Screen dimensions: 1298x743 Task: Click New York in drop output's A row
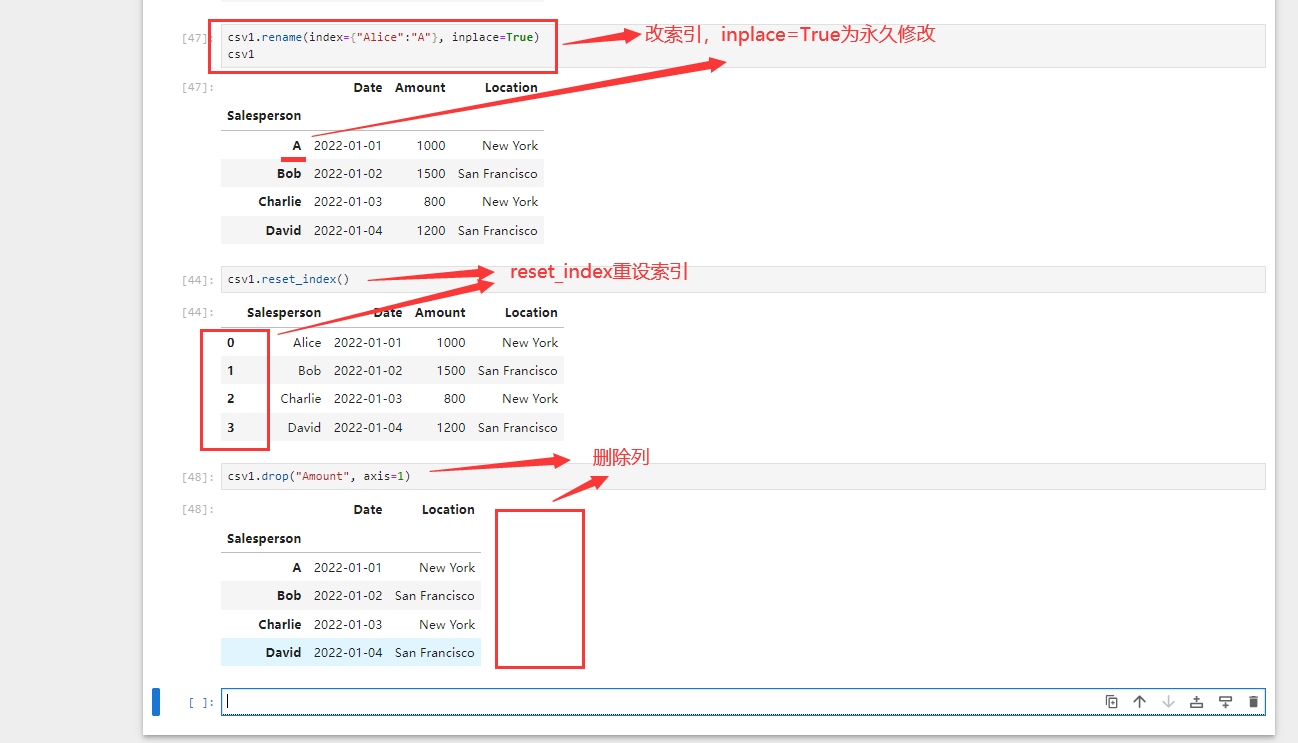click(x=447, y=567)
